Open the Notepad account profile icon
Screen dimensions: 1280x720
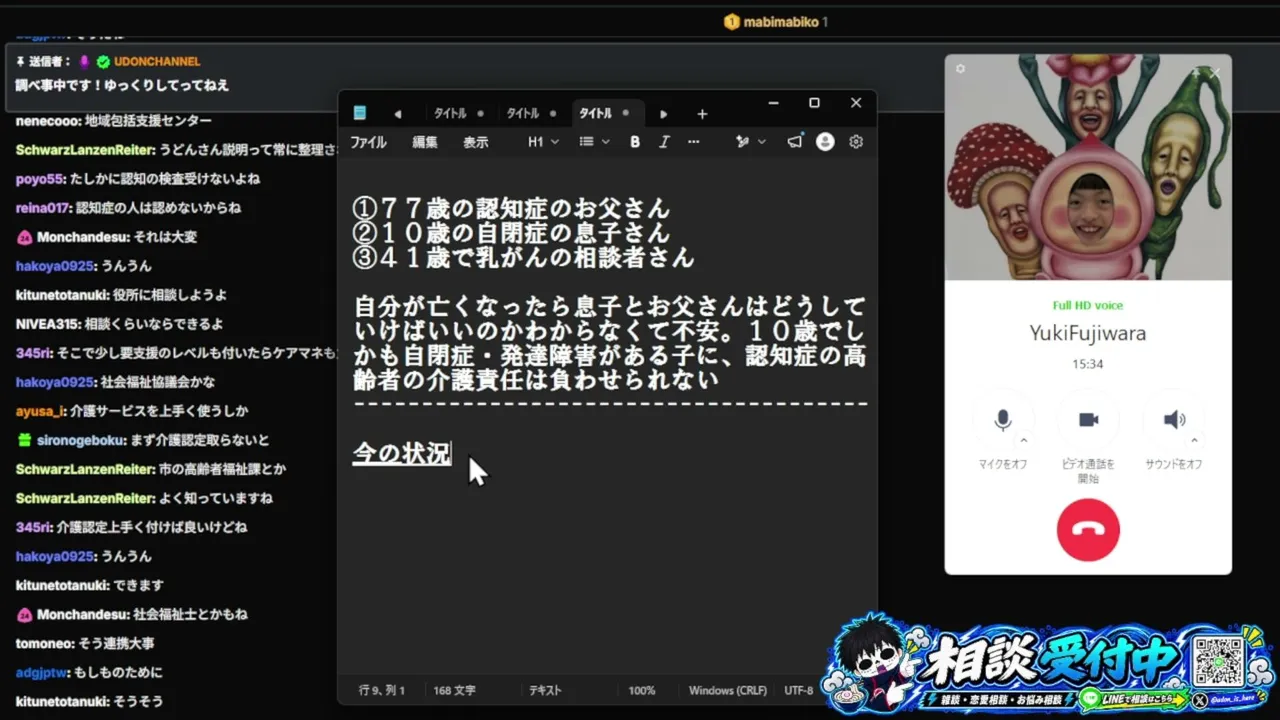(x=825, y=142)
